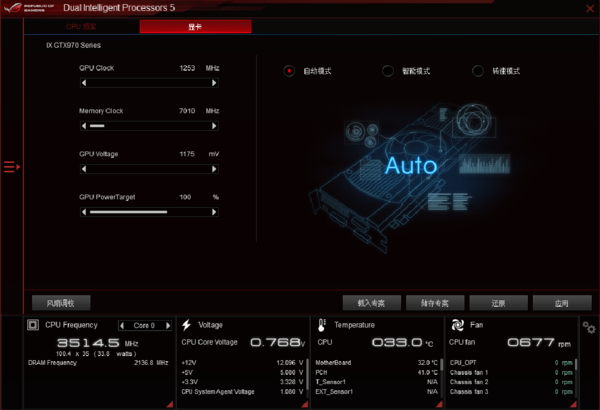Click the CPU_OPT fan row
The image size is (600, 410).
pyautogui.click(x=511, y=363)
